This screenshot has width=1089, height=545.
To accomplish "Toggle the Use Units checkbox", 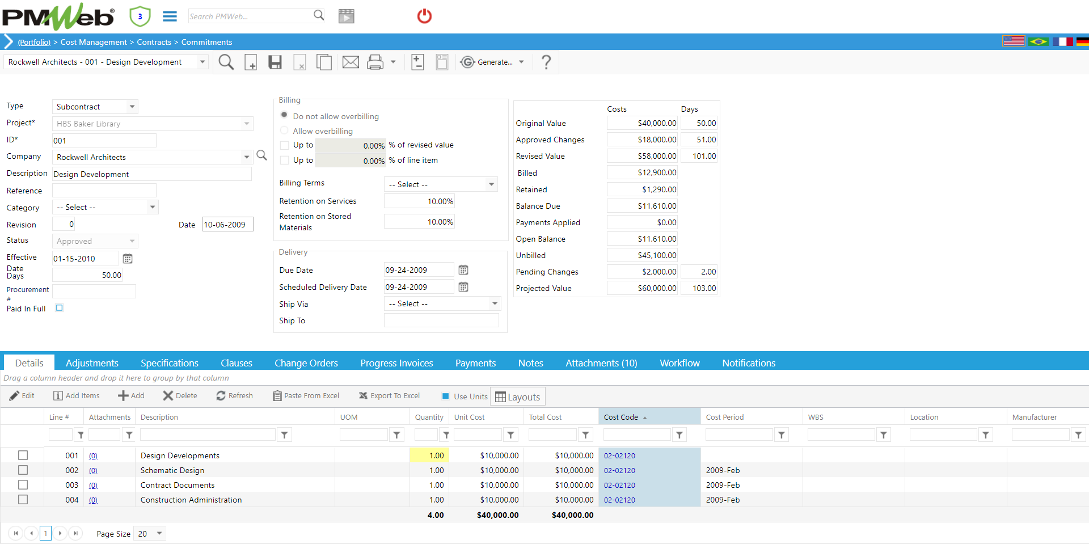I will (x=446, y=396).
